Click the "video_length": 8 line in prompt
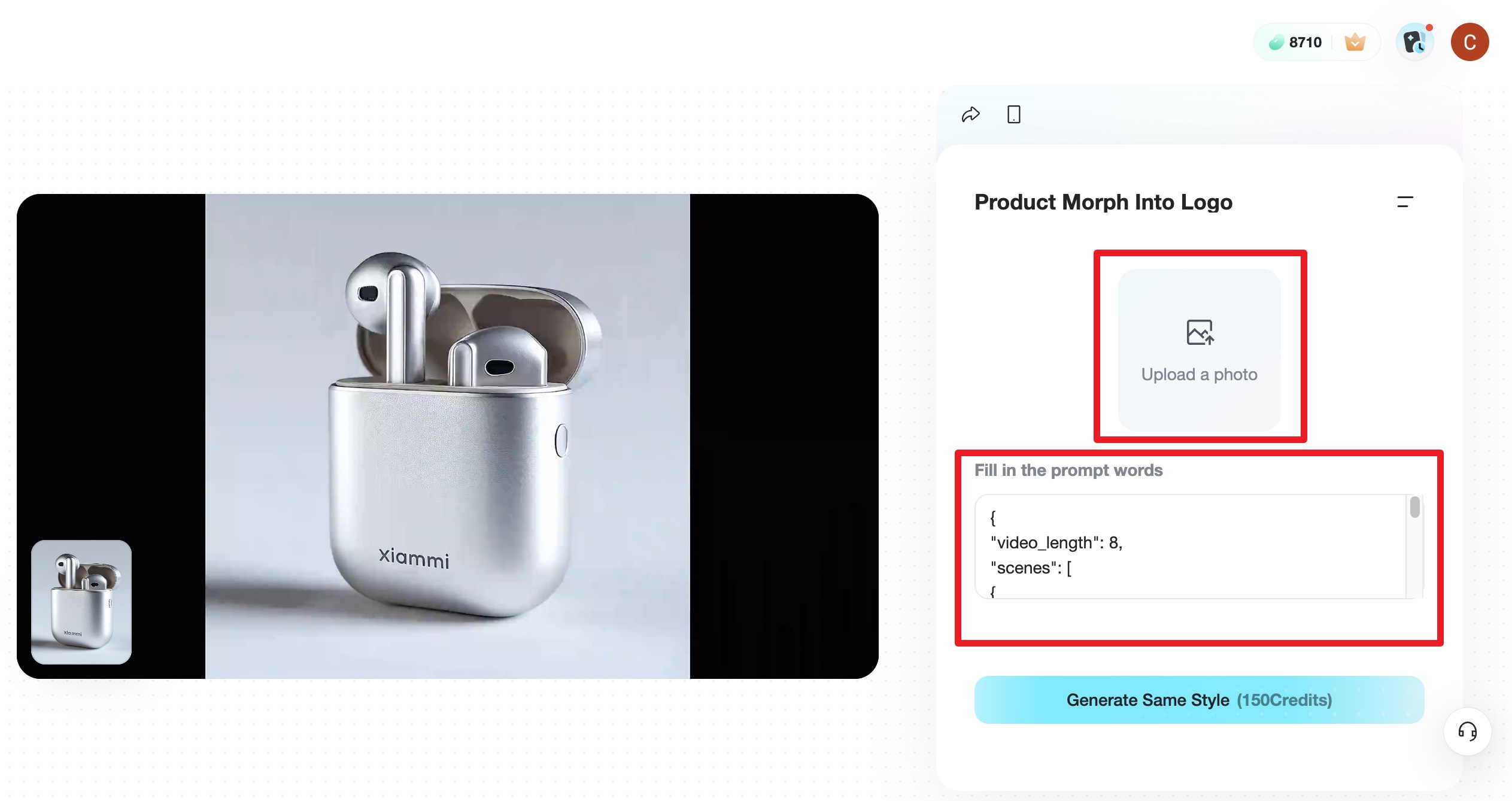The image size is (1512, 801). 1056,543
